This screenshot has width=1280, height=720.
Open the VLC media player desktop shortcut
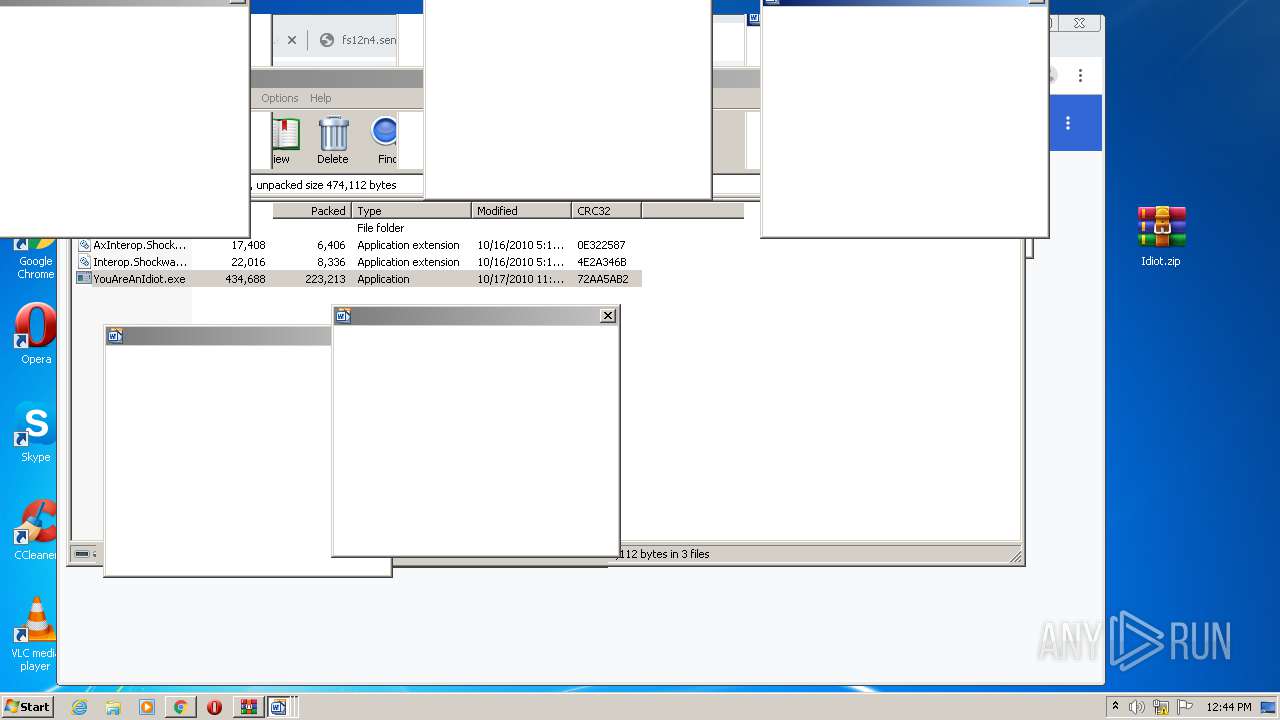[x=36, y=634]
